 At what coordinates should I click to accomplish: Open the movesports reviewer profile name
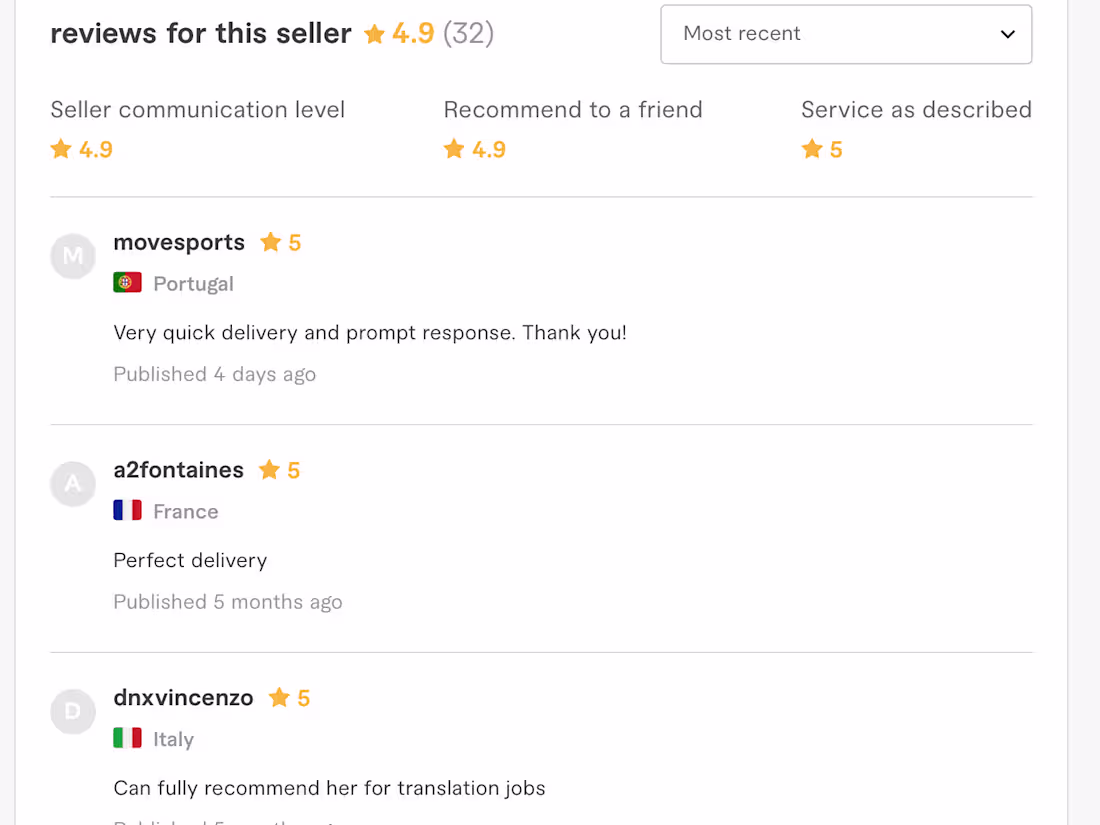(179, 243)
